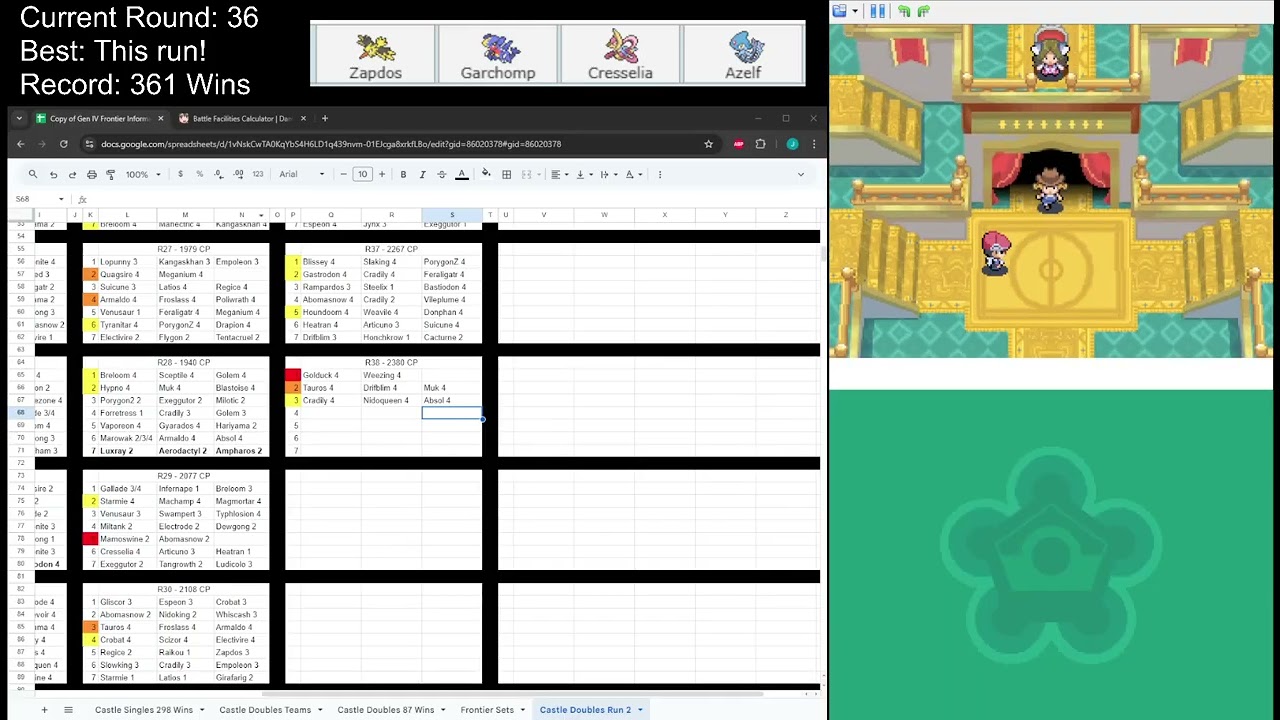1280x720 pixels.
Task: Open the three-dot more toolbar options
Action: point(659,174)
